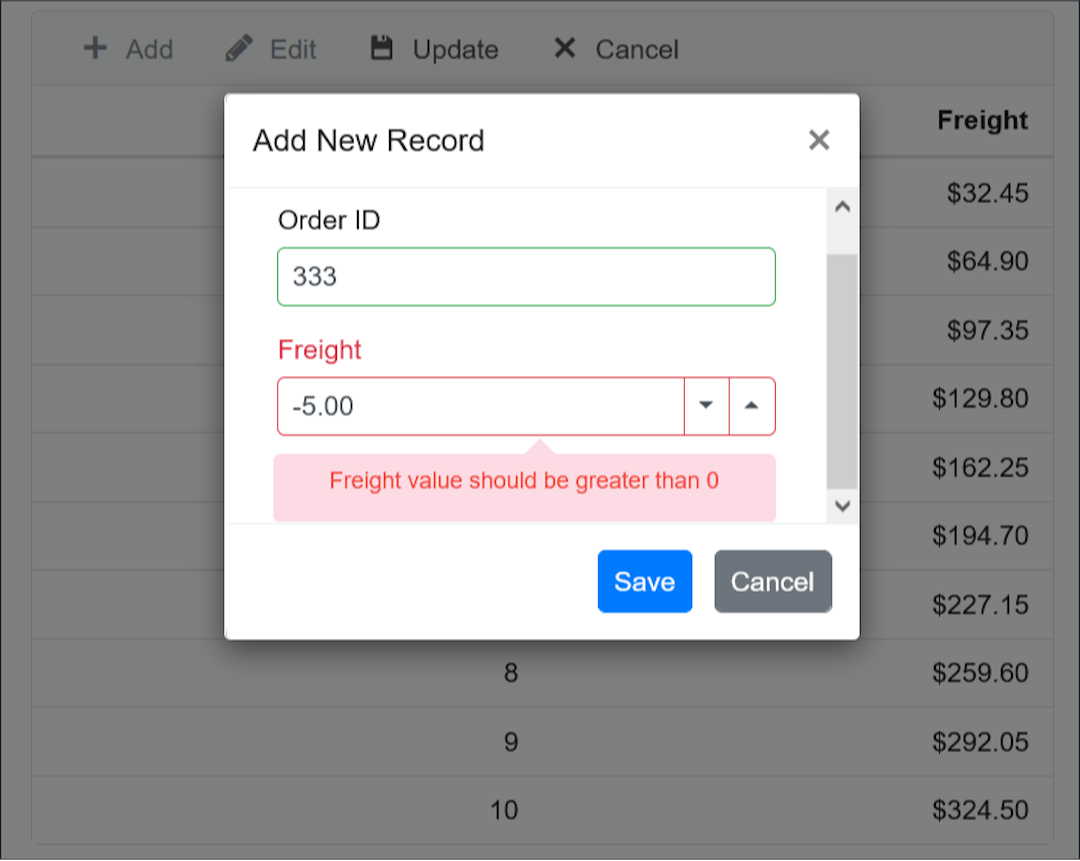1080x861 pixels.
Task: Click the save disk icon beside Update
Action: point(383,46)
